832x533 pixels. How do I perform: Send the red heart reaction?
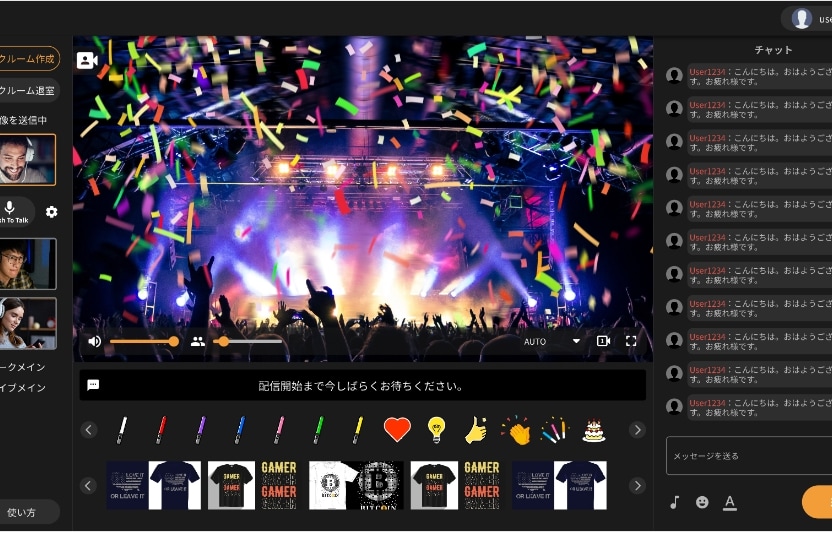click(x=397, y=429)
